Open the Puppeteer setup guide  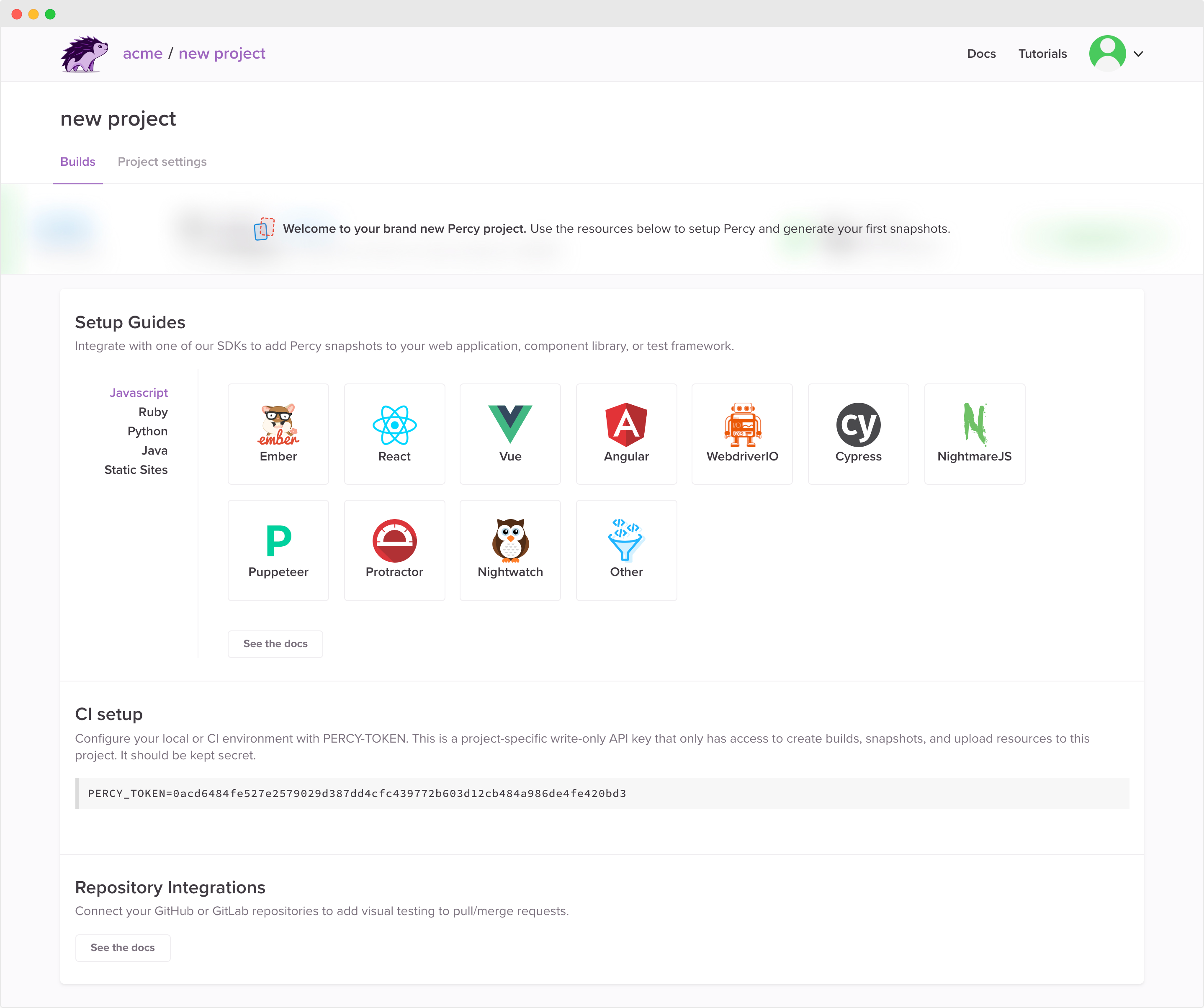tap(278, 550)
